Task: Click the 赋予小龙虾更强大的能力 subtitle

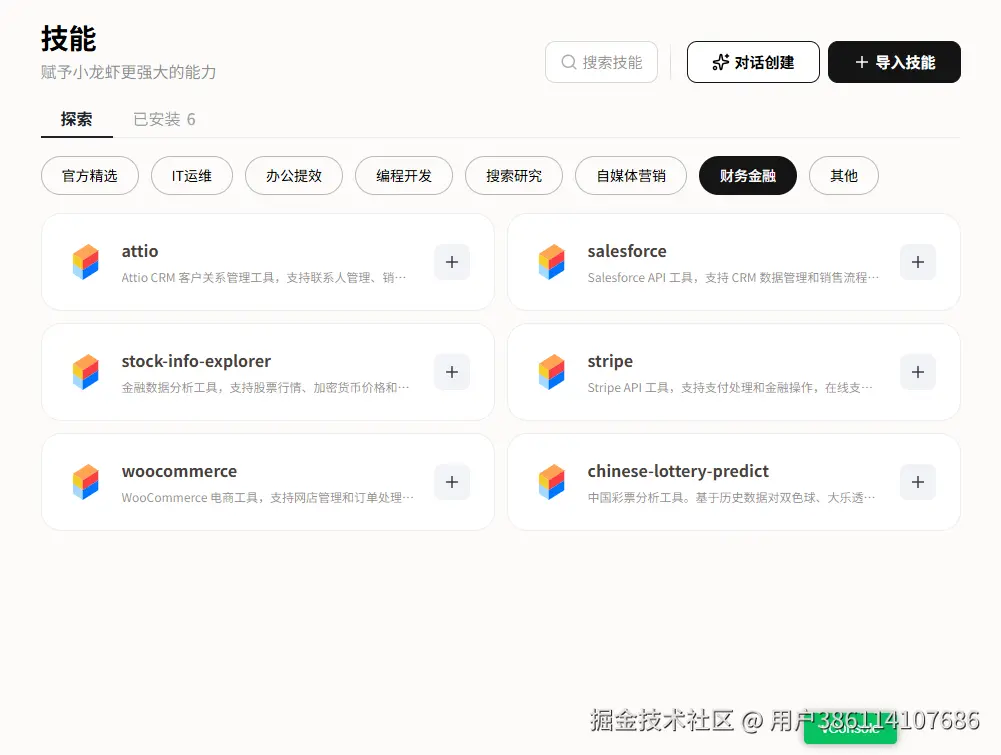Action: click(128, 72)
